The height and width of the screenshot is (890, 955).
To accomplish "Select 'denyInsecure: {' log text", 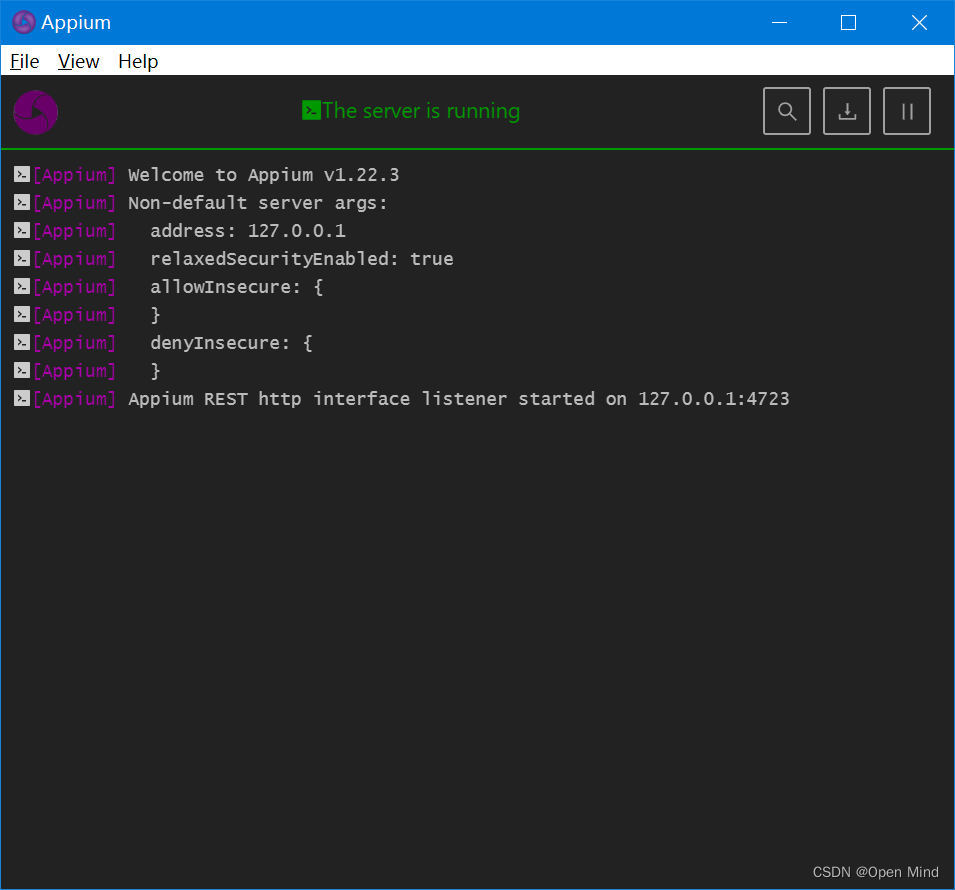I will [x=231, y=343].
